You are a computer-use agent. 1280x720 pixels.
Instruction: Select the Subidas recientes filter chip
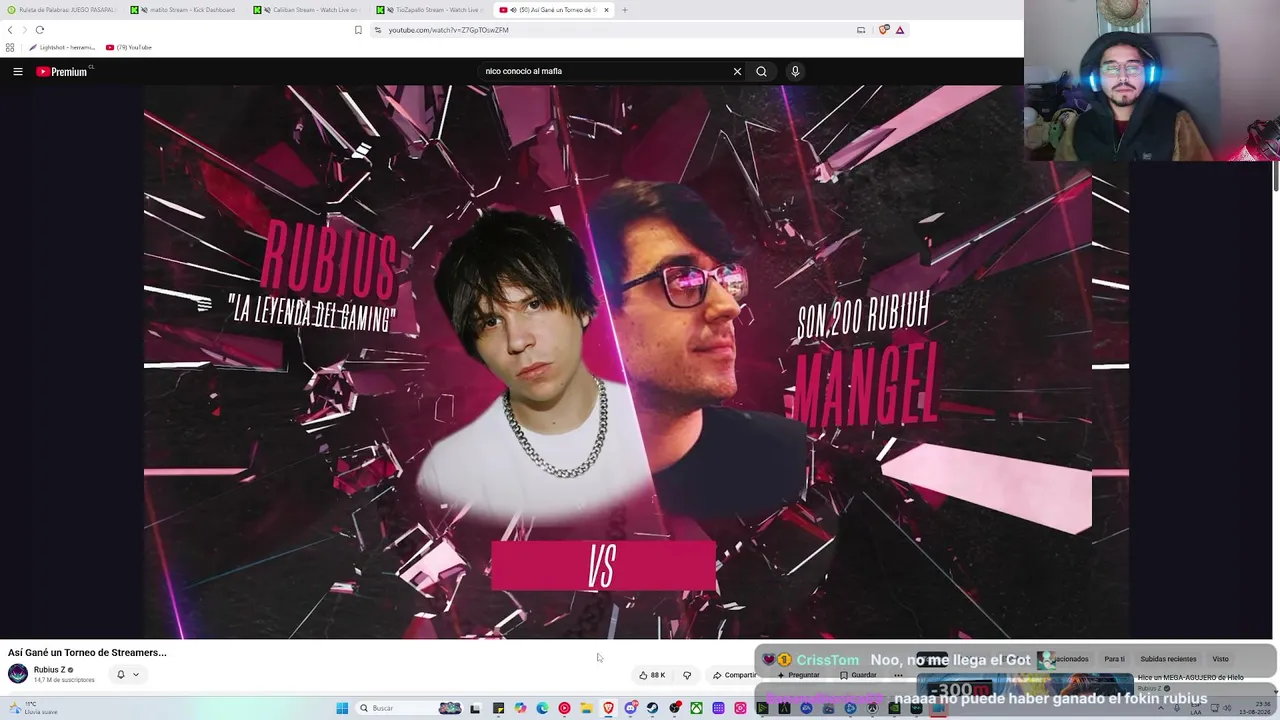[1168, 659]
